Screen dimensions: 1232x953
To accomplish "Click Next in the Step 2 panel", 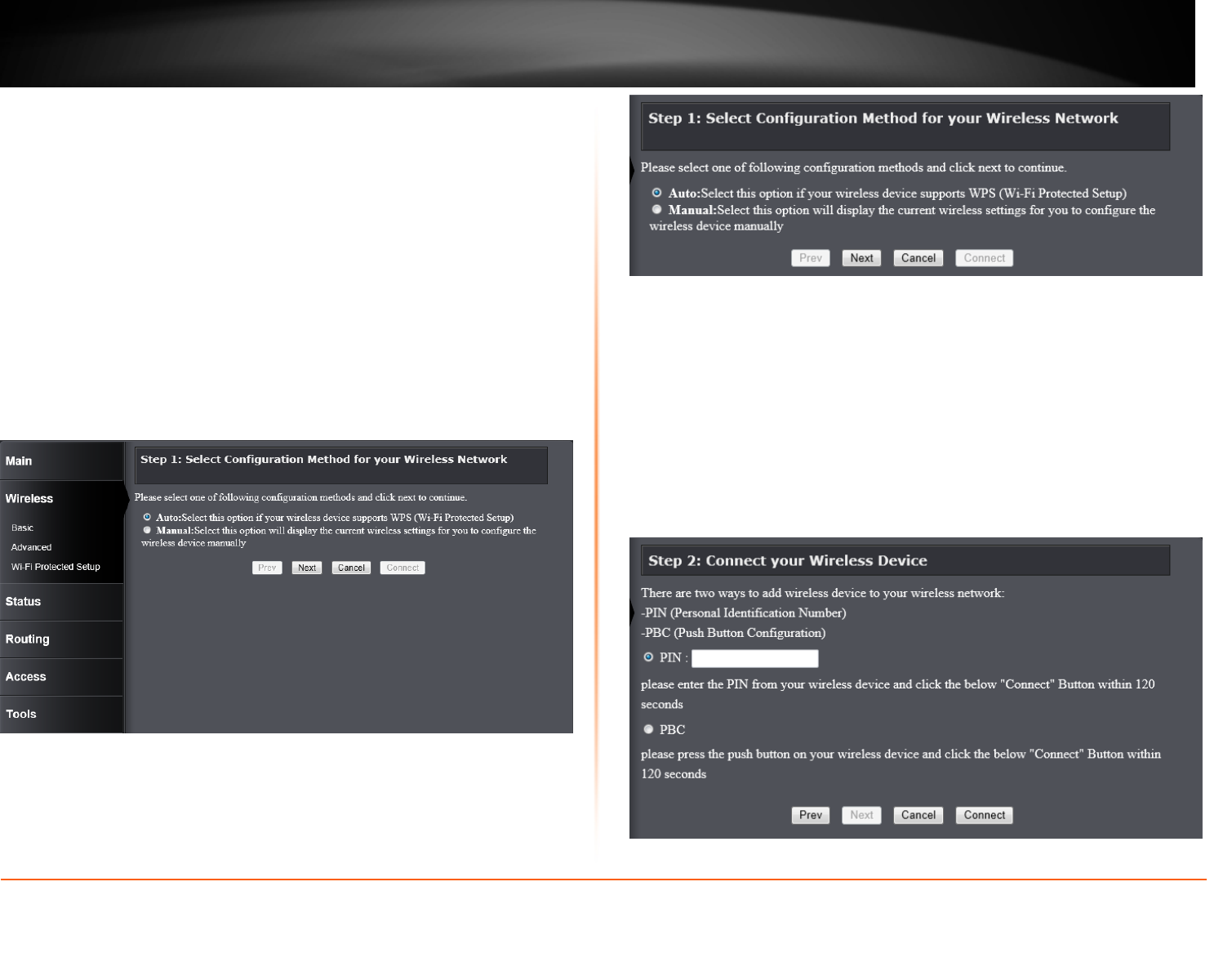I will tap(861, 815).
